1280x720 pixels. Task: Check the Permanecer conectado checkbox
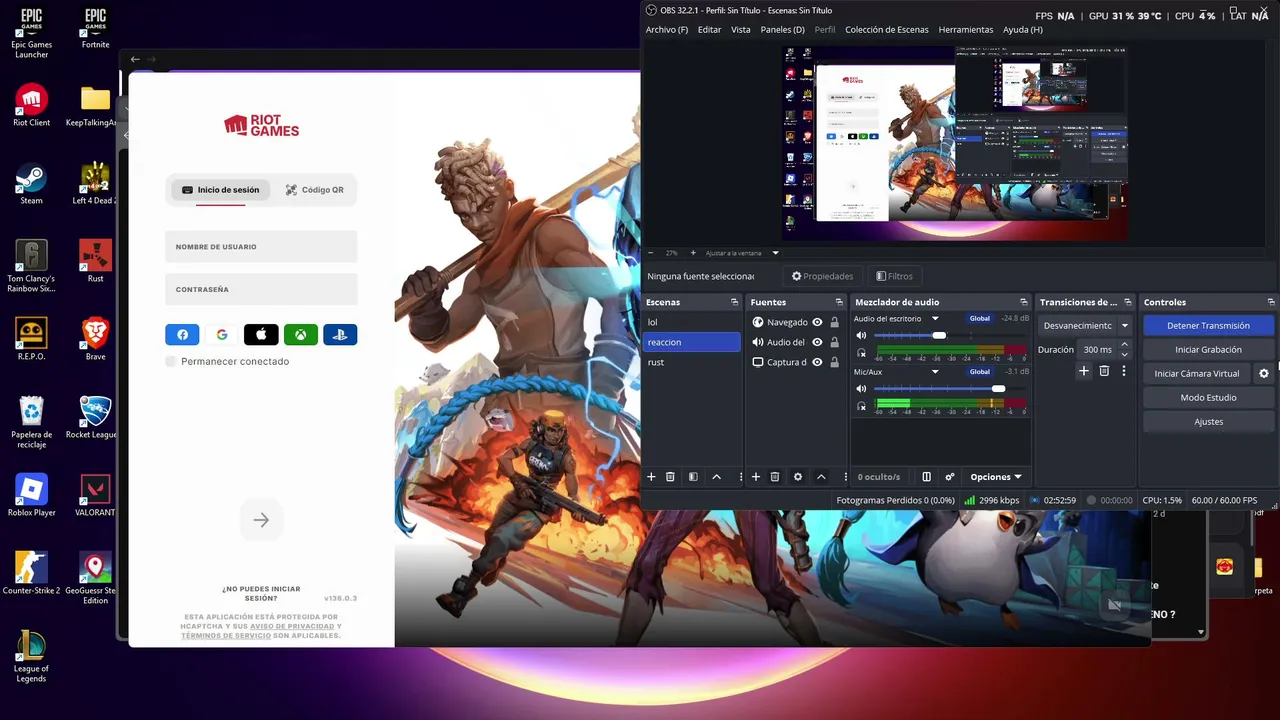[171, 361]
